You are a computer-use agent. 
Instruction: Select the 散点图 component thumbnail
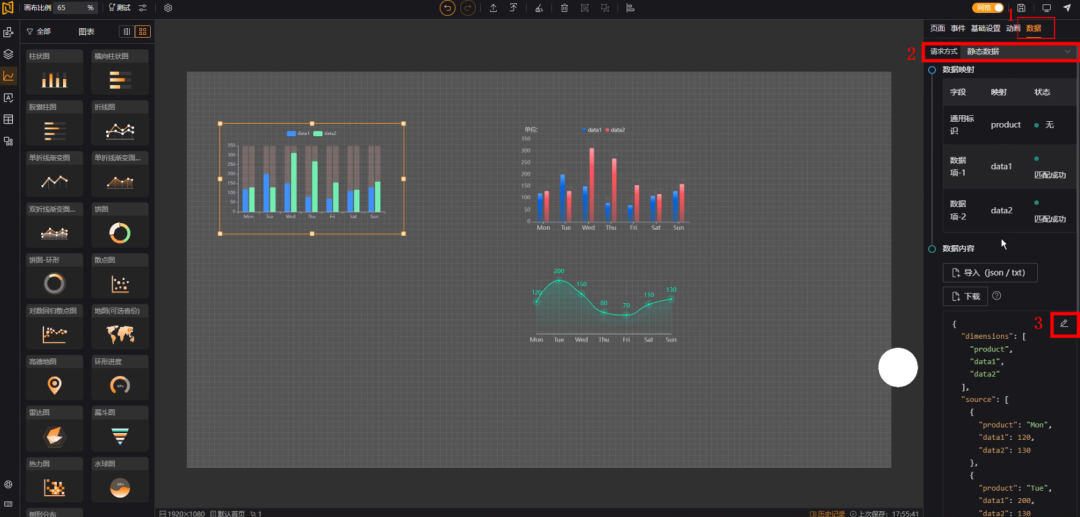coord(120,276)
